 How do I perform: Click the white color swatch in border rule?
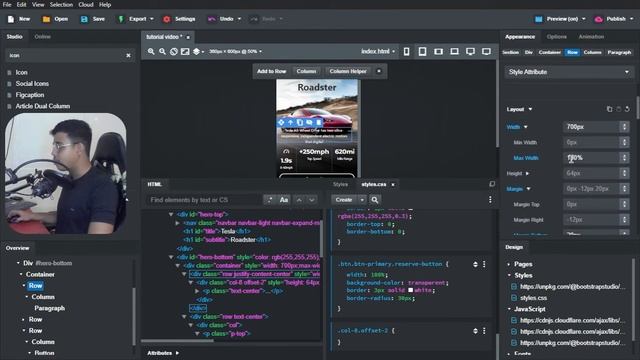point(411,290)
